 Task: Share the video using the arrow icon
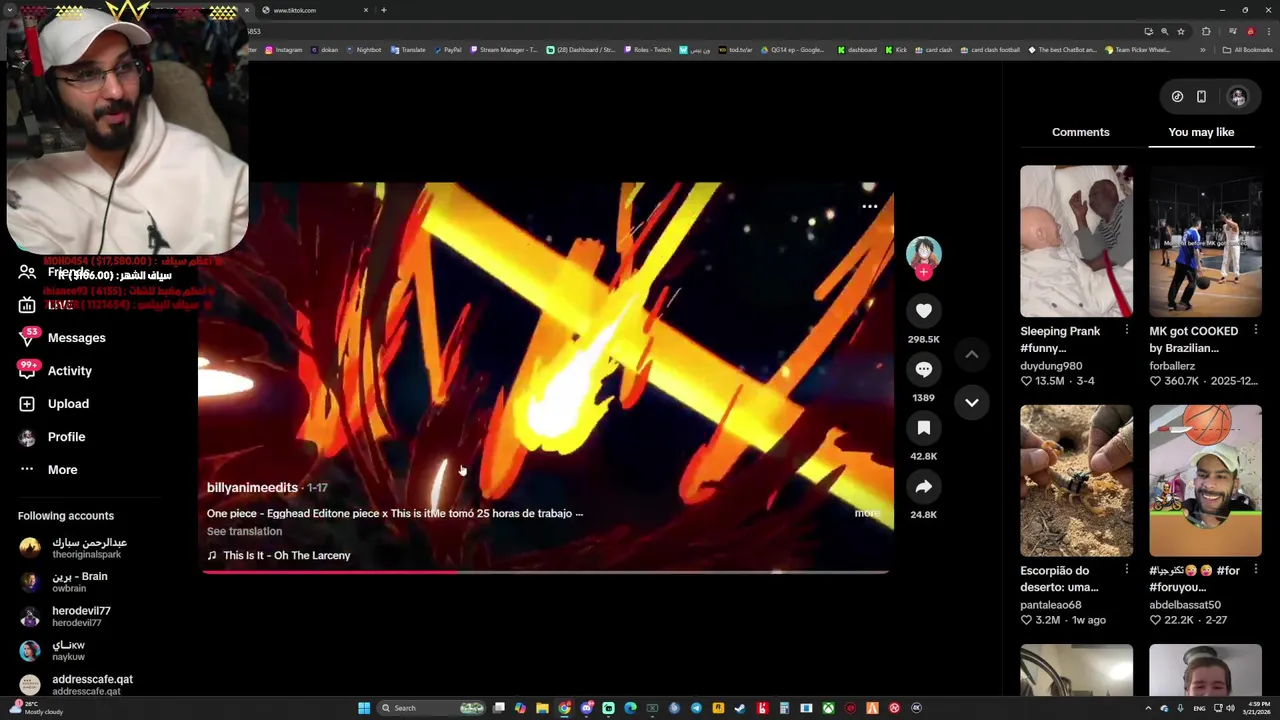click(x=923, y=487)
